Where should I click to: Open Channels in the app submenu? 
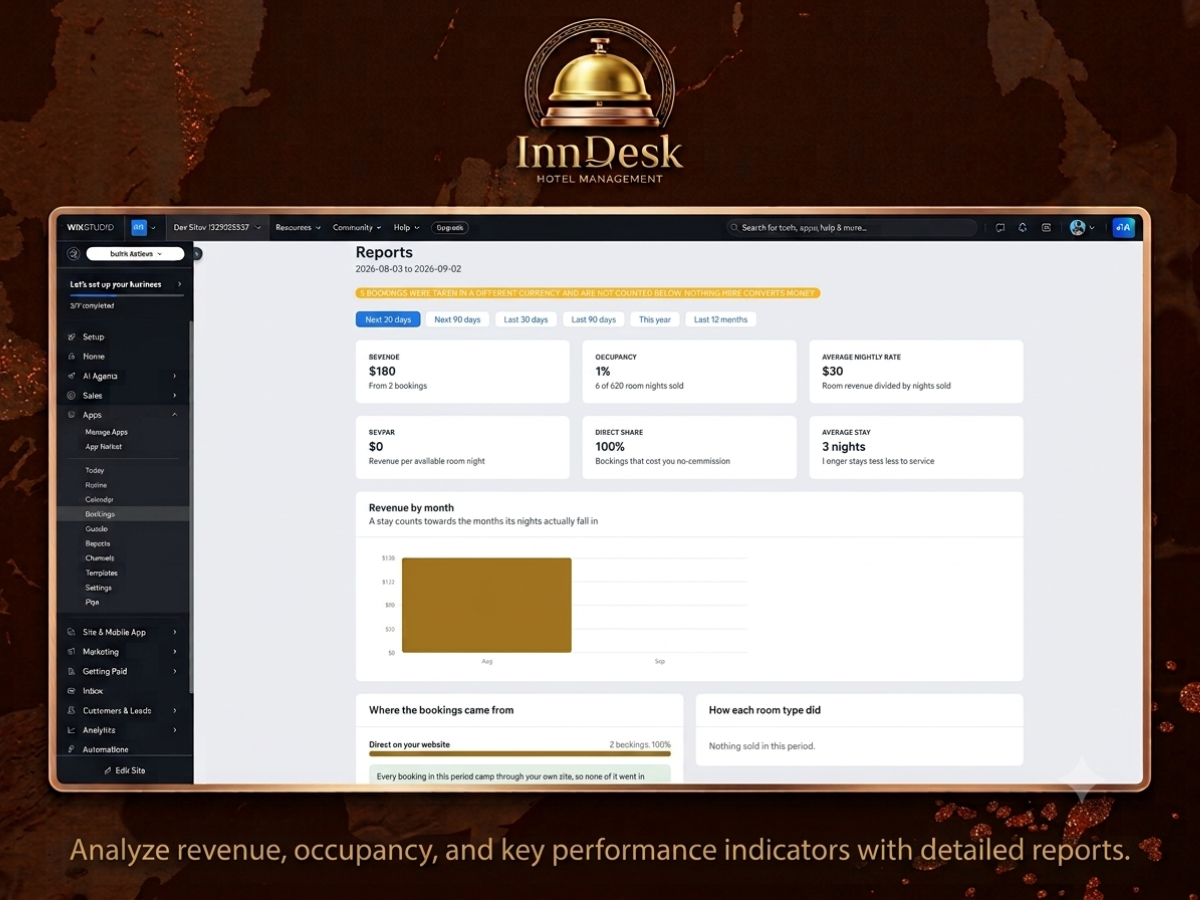tap(100, 558)
